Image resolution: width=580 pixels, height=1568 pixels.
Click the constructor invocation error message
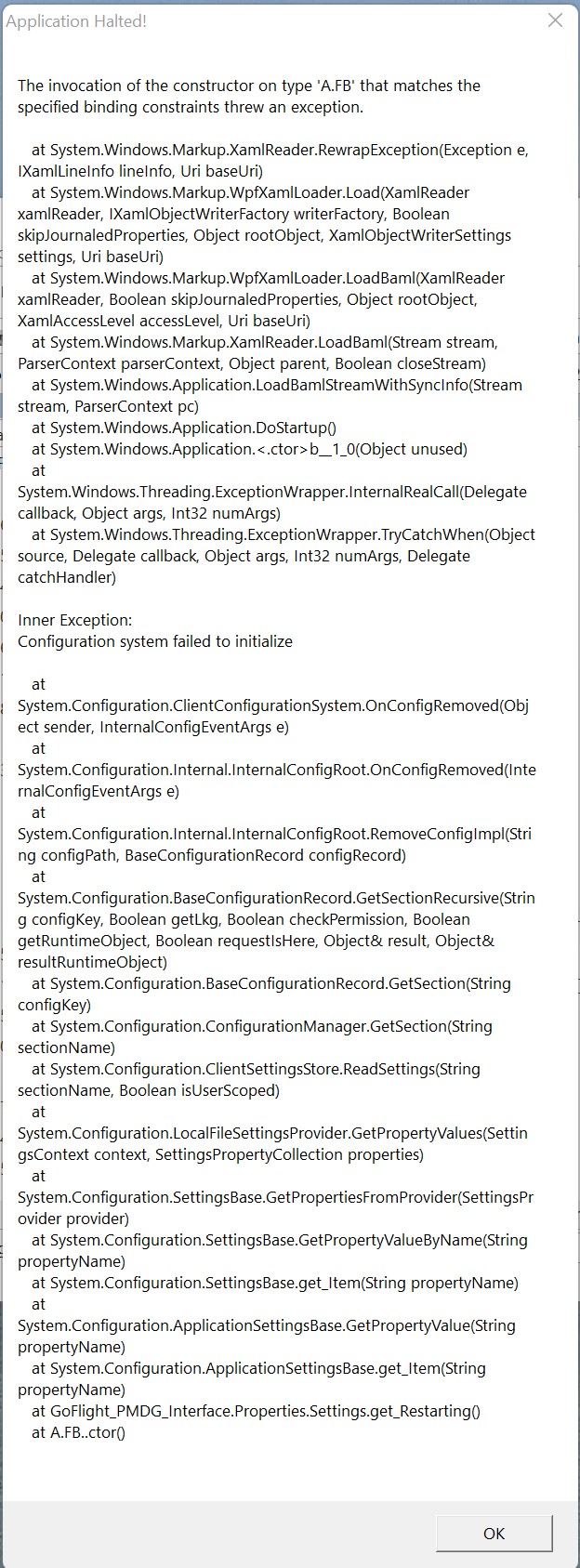click(x=248, y=96)
